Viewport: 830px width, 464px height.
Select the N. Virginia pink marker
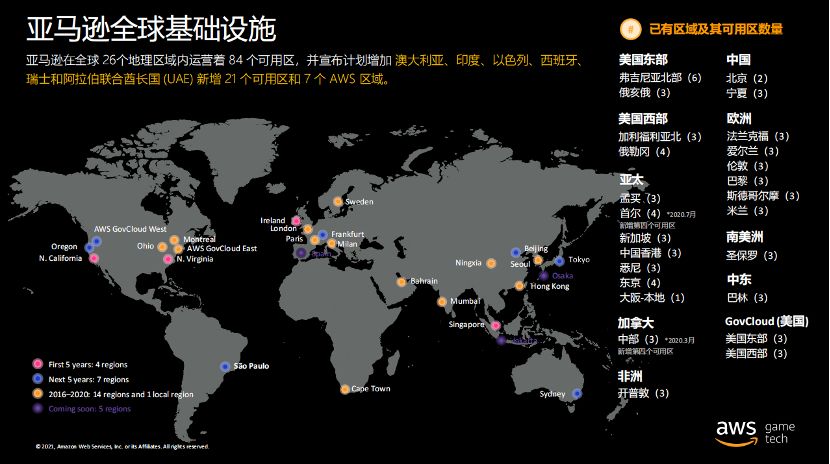pyautogui.click(x=168, y=259)
